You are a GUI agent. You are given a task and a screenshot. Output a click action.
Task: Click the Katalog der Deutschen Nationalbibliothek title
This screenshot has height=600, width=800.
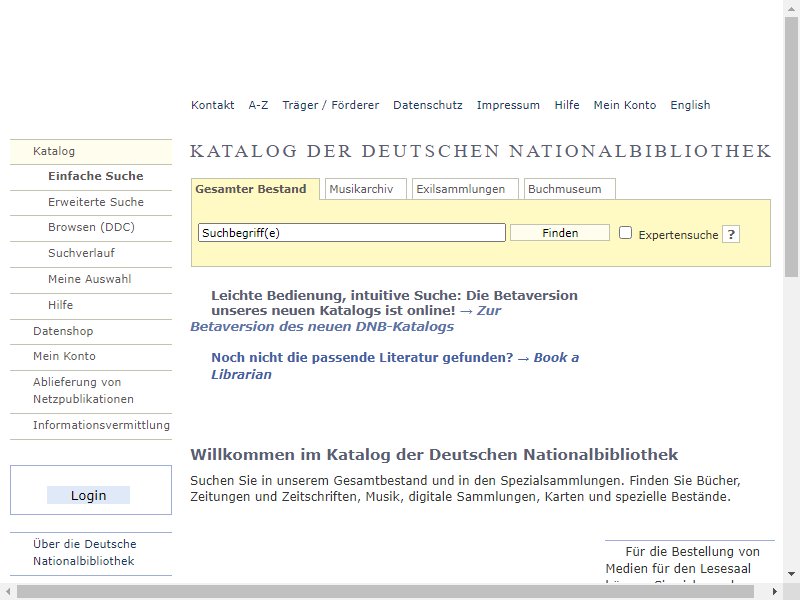(481, 152)
